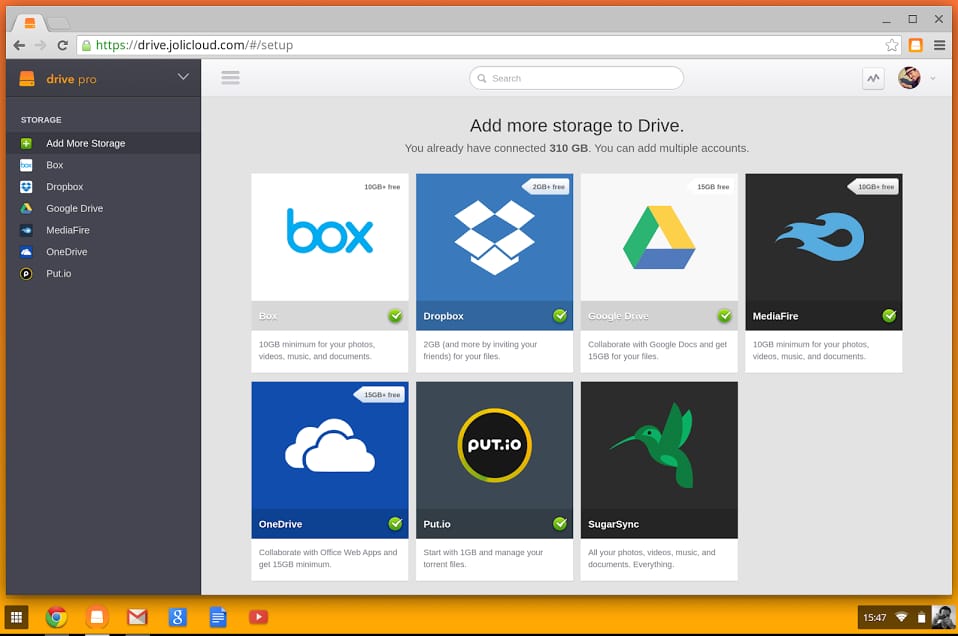
Task: Open OneDrive in the sidebar
Action: pyautogui.click(x=103, y=252)
